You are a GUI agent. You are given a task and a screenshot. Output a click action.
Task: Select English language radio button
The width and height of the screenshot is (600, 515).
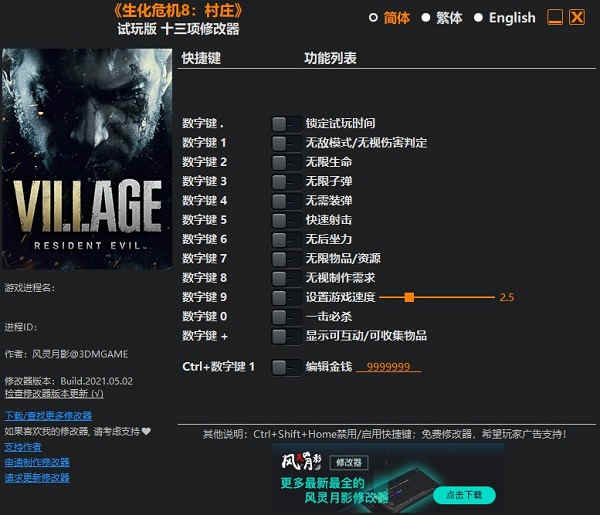[x=478, y=18]
